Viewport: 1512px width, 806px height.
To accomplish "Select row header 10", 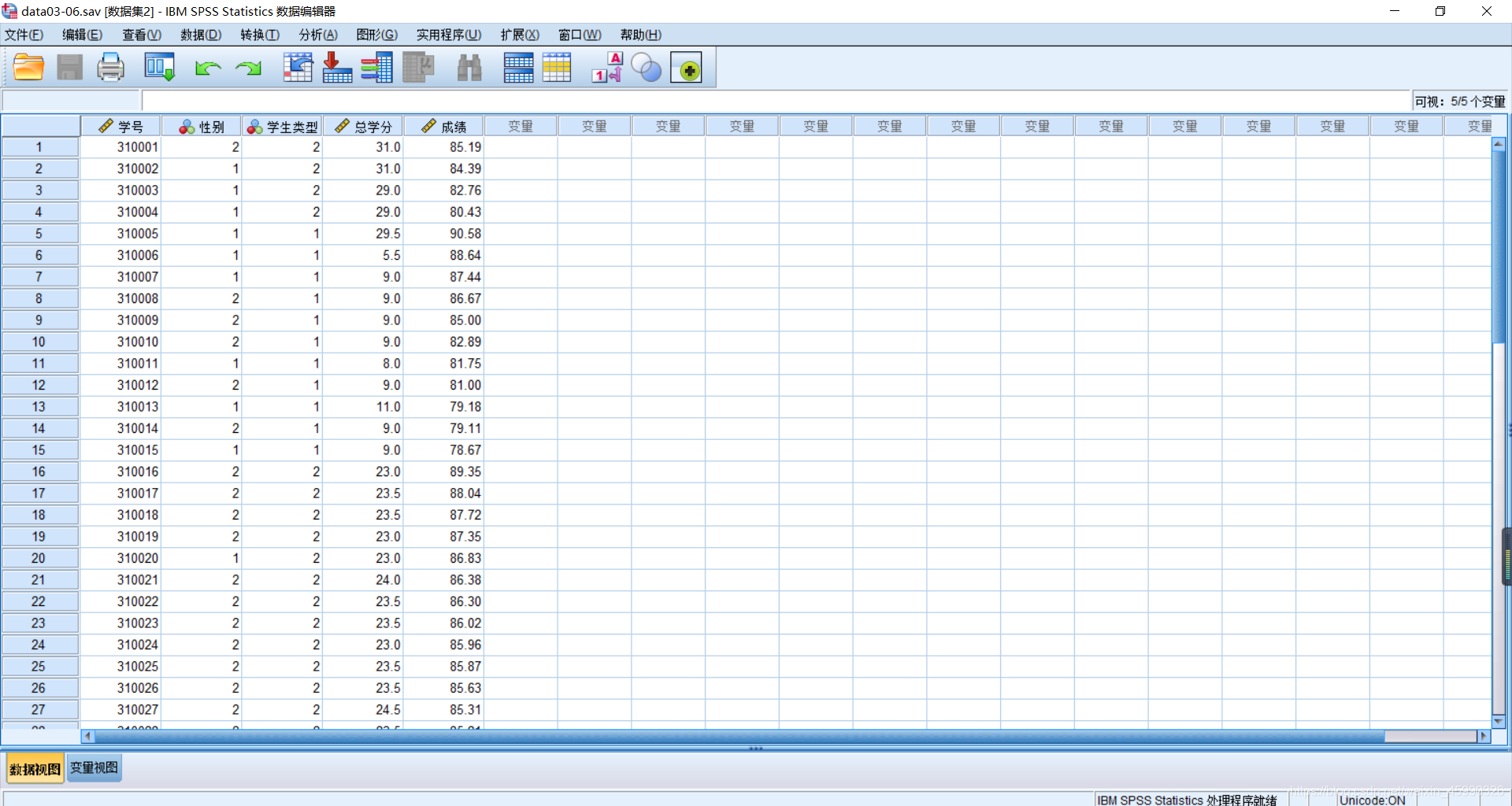I will [39, 342].
